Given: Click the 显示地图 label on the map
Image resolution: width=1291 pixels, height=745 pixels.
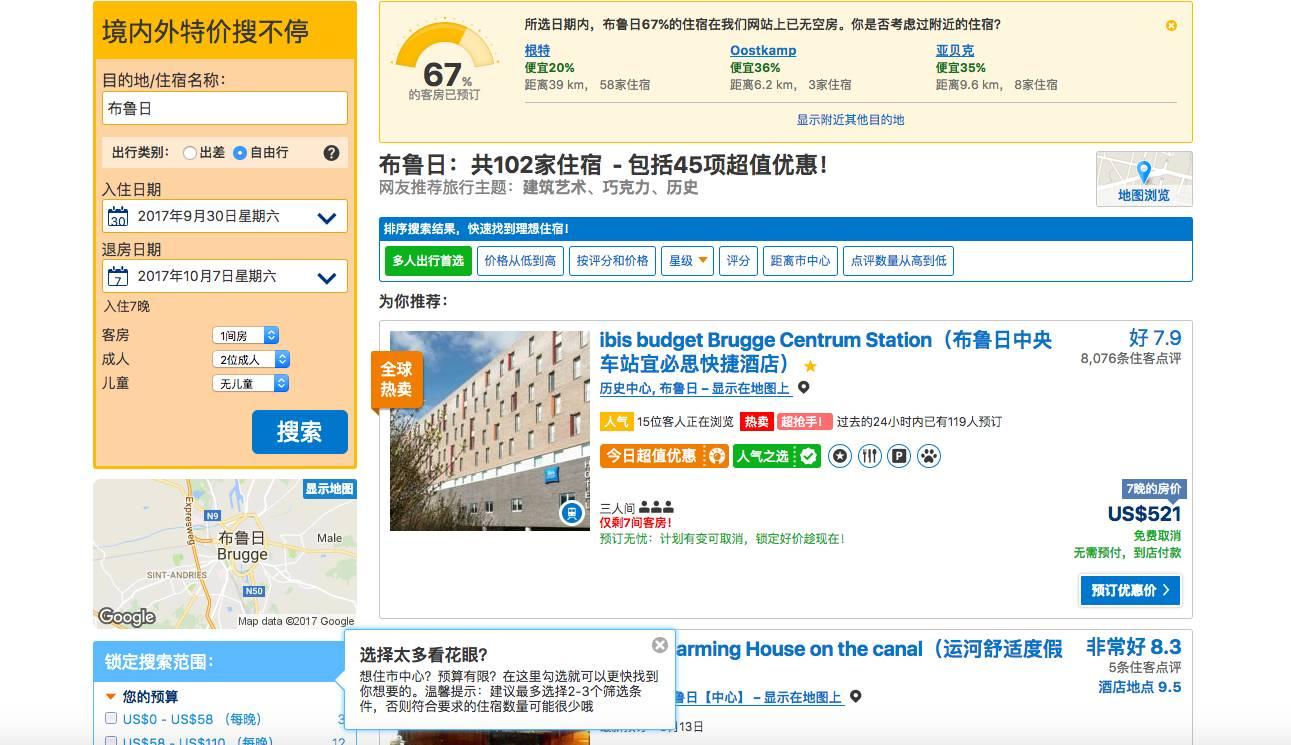Looking at the screenshot, I should (x=329, y=489).
